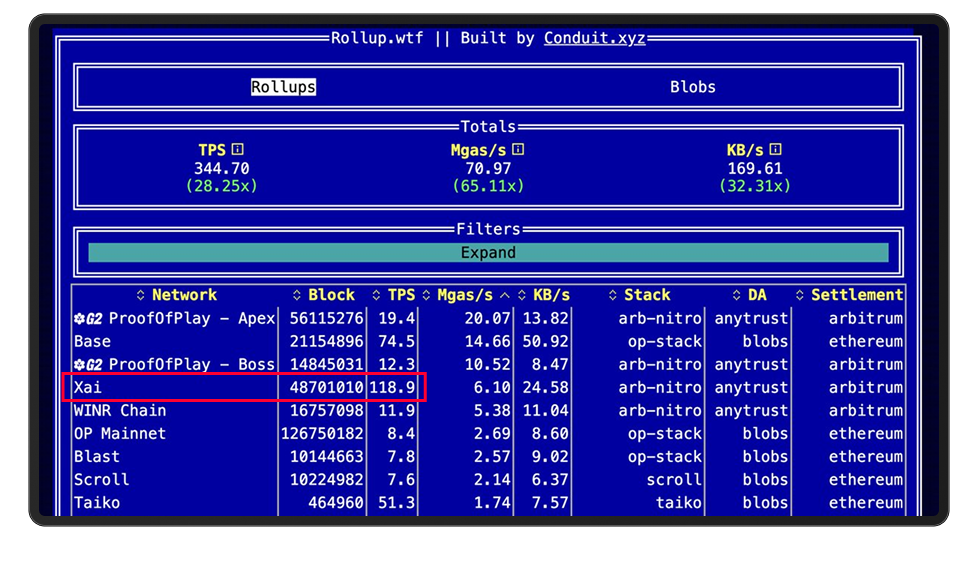Click the ProofOfPlay – Boss network name
978x570 pixels.
pos(191,365)
